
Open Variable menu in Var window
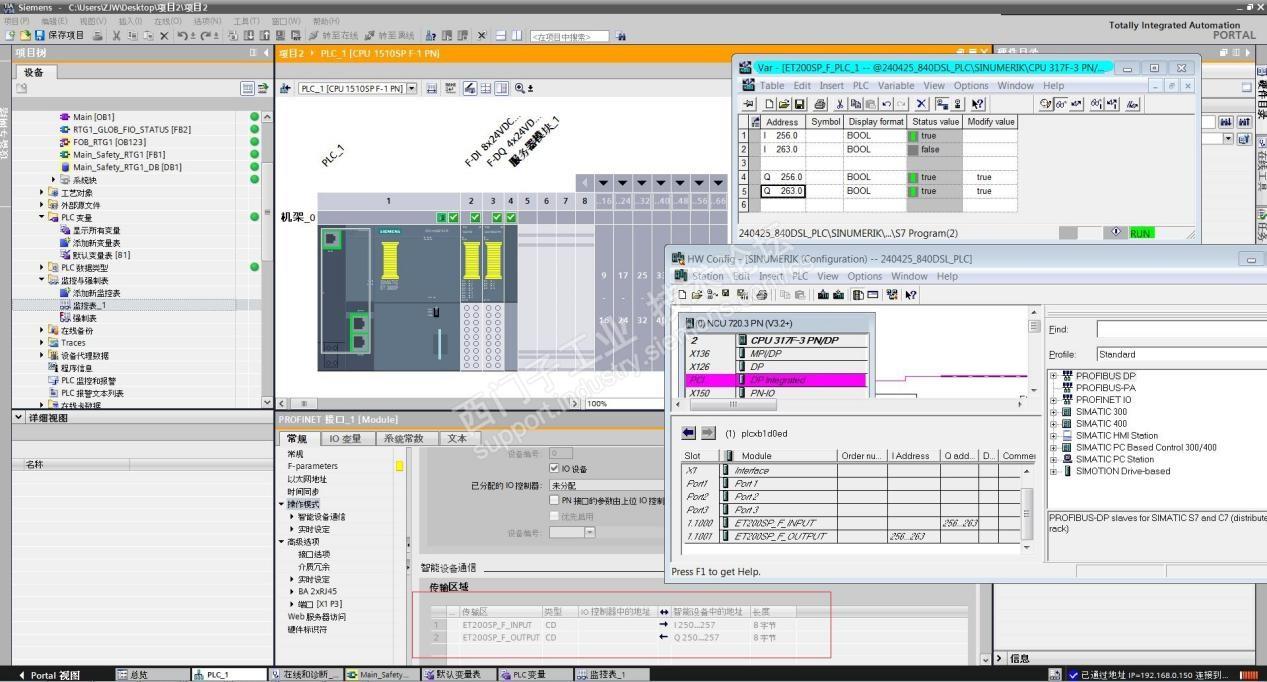pos(896,86)
